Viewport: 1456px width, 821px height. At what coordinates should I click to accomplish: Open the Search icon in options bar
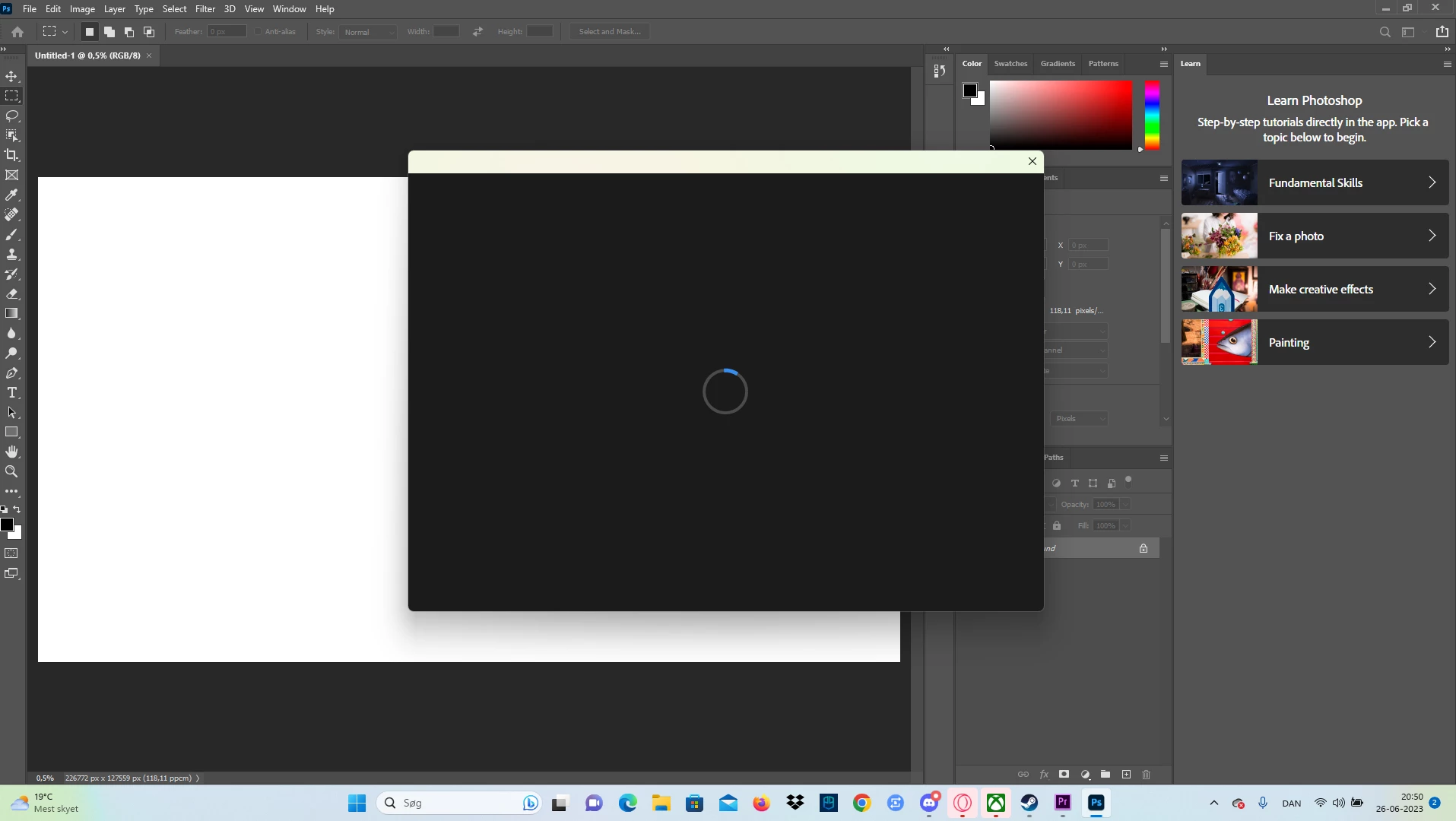point(1385,32)
